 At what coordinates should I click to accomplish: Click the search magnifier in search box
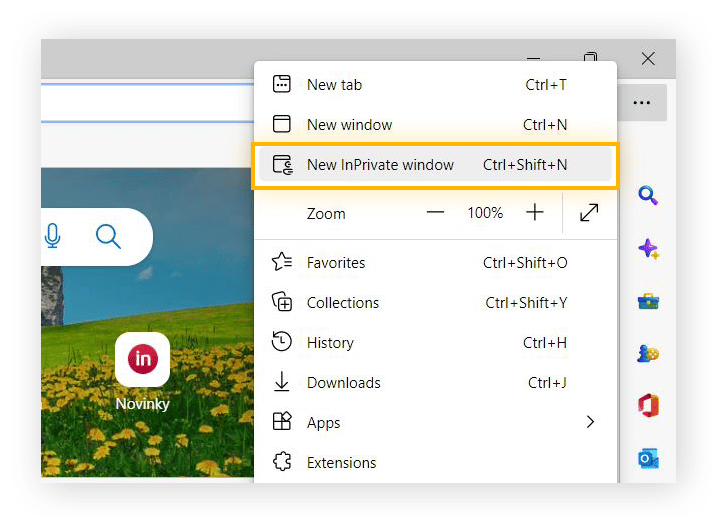click(x=108, y=236)
